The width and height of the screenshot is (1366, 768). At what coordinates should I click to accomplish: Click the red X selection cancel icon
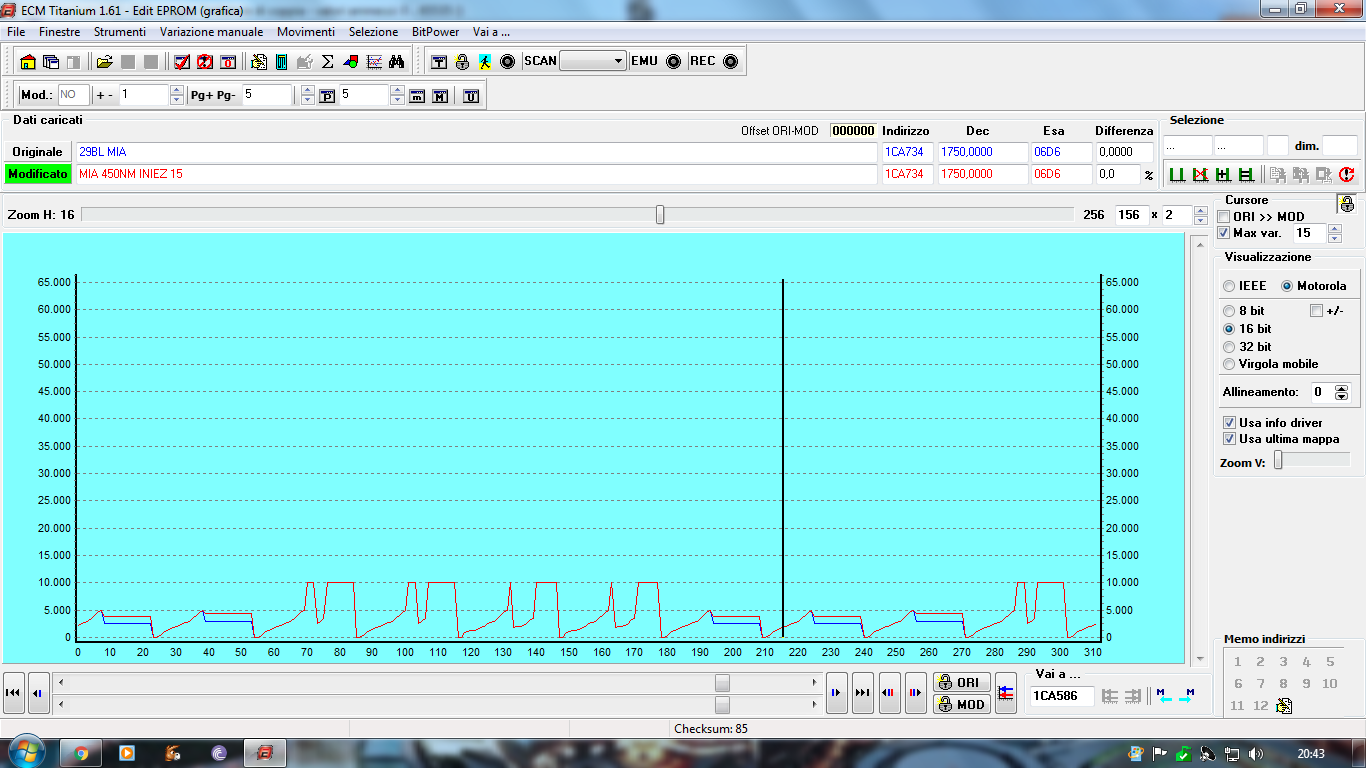[1200, 175]
